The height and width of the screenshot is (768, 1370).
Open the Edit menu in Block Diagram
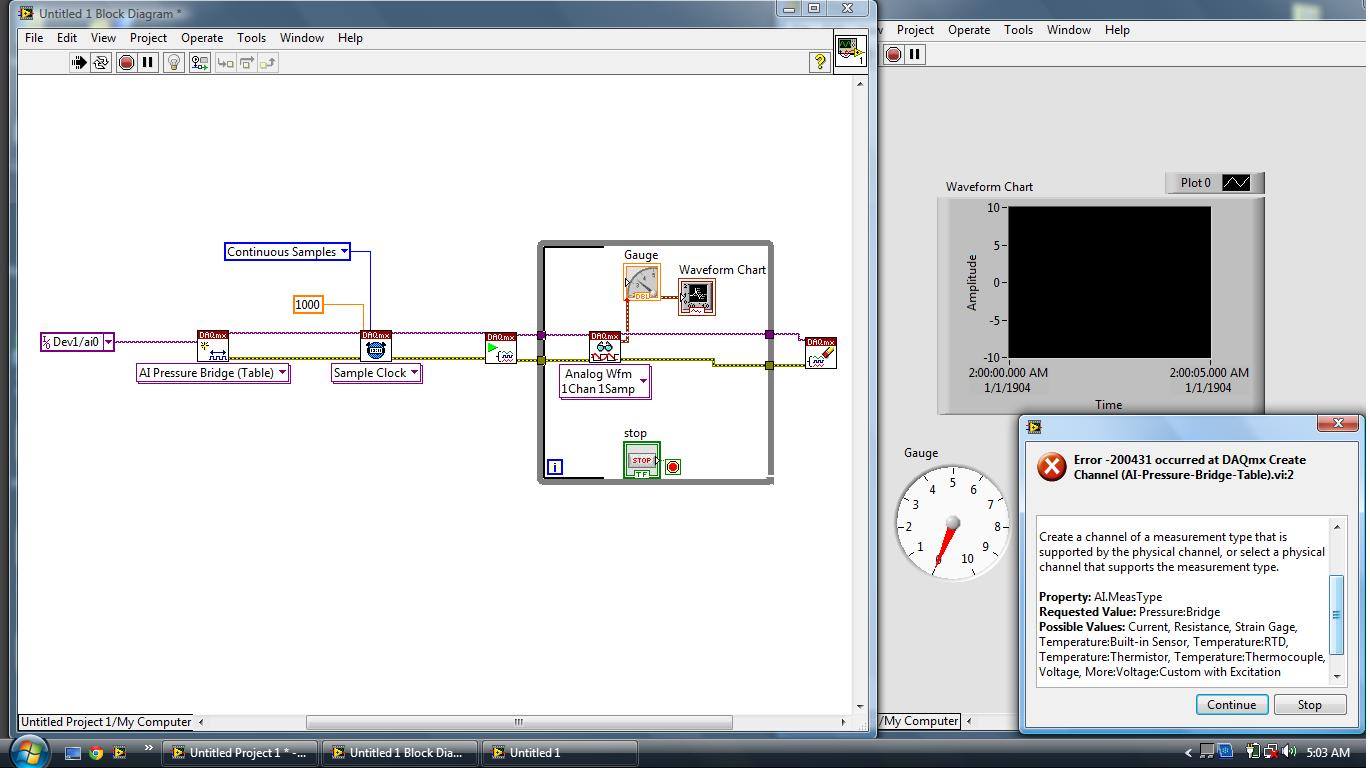point(66,38)
